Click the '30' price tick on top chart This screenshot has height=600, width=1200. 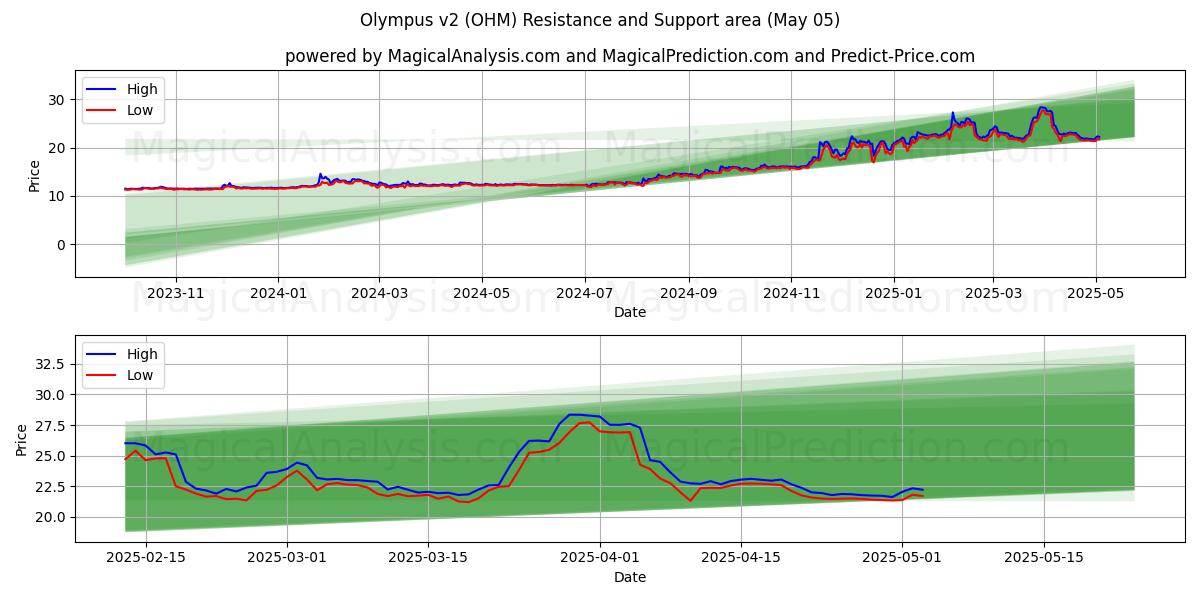[x=59, y=100]
